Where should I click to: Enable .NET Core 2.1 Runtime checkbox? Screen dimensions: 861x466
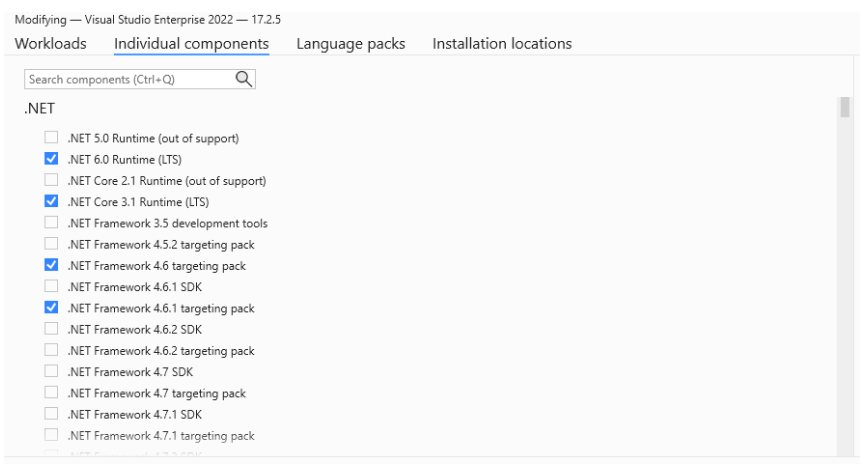point(51,180)
